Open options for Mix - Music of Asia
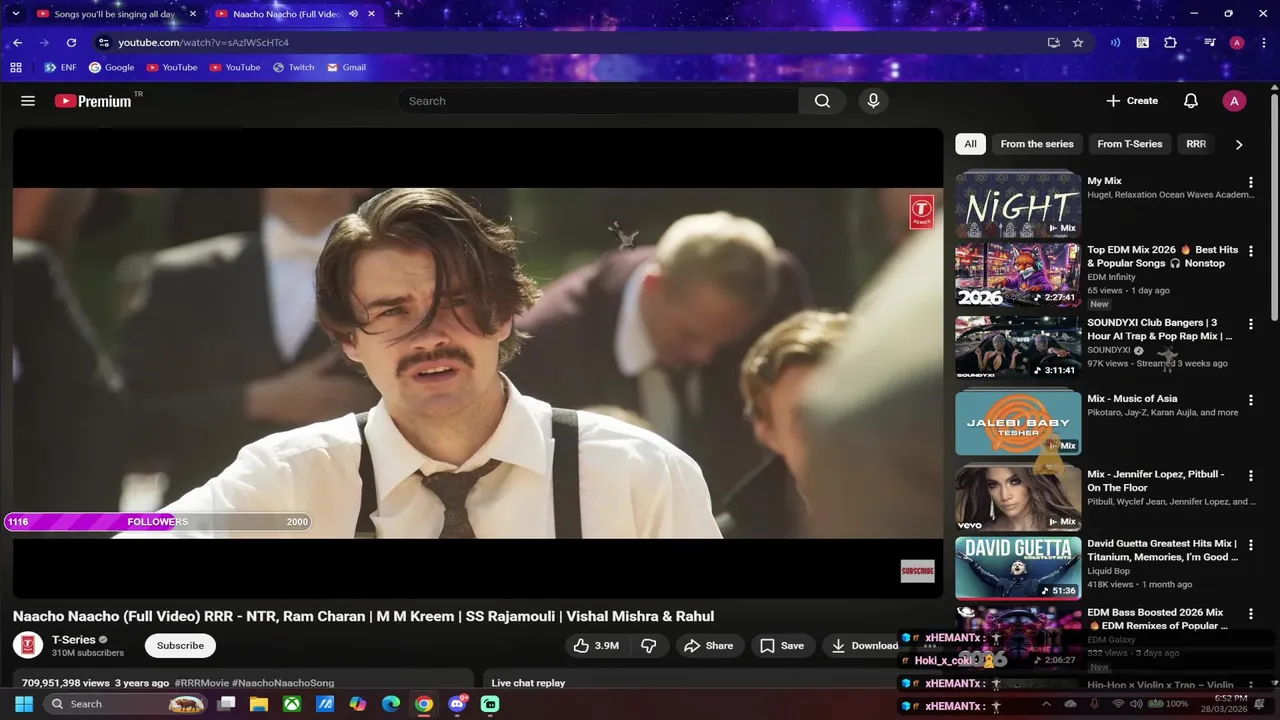Viewport: 1280px width, 720px height. (1250, 399)
